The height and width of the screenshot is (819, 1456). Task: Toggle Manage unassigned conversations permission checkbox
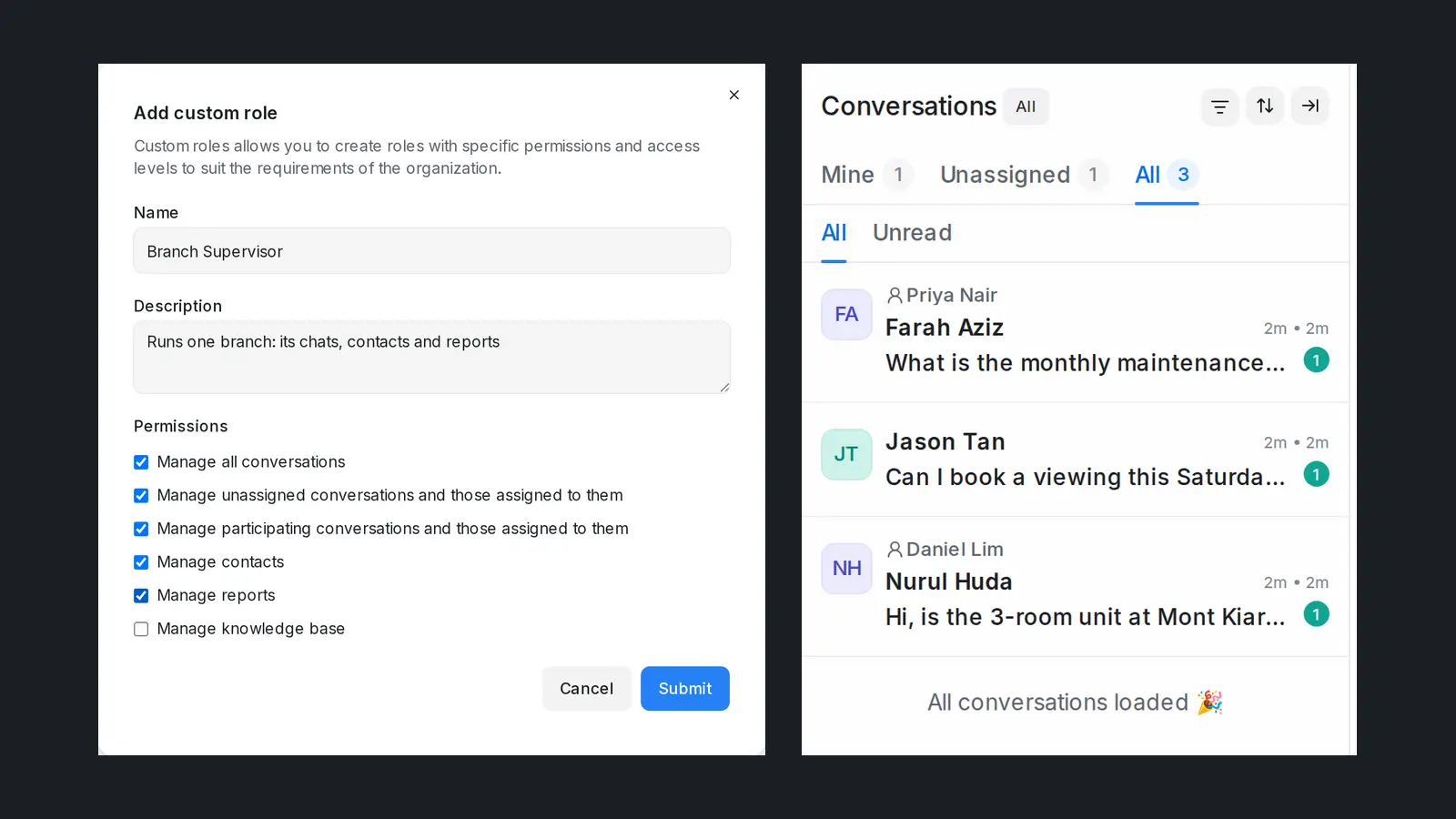click(x=141, y=496)
